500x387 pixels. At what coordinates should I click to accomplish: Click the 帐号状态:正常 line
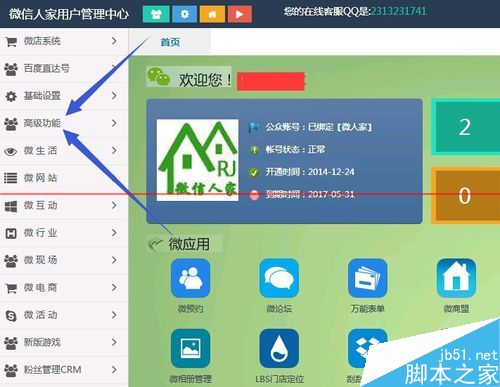295,149
